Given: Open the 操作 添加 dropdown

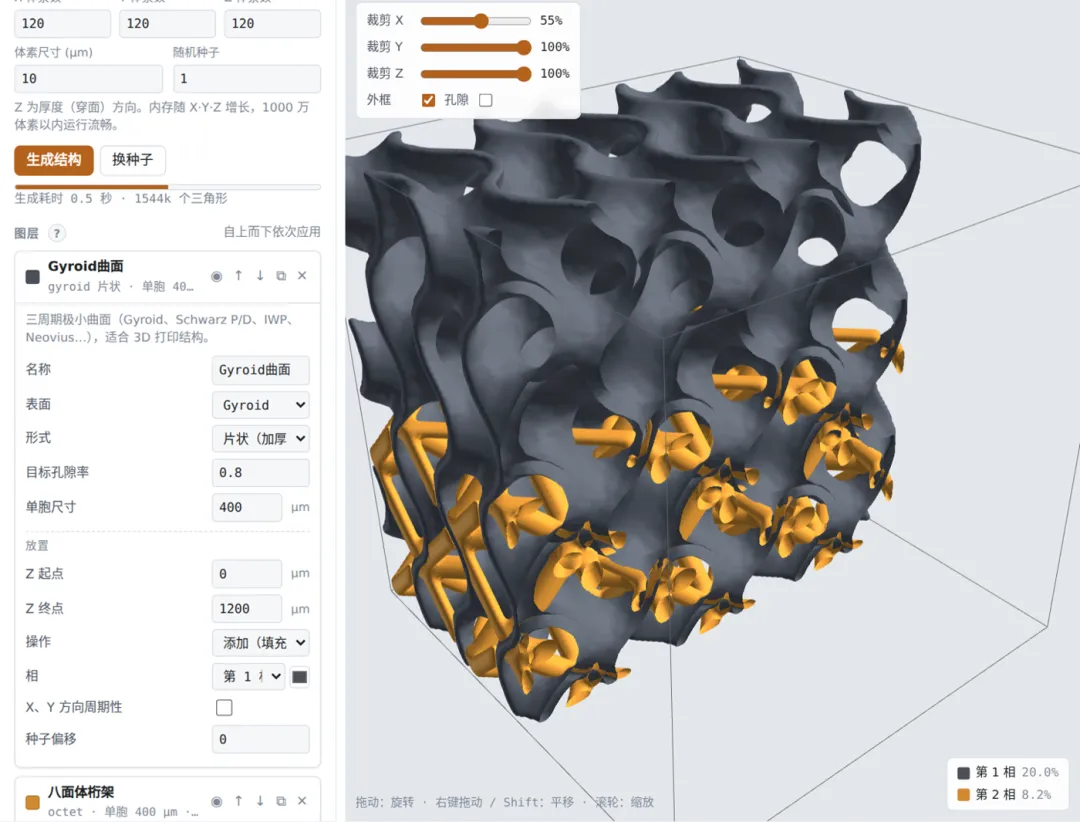Looking at the screenshot, I should [260, 643].
